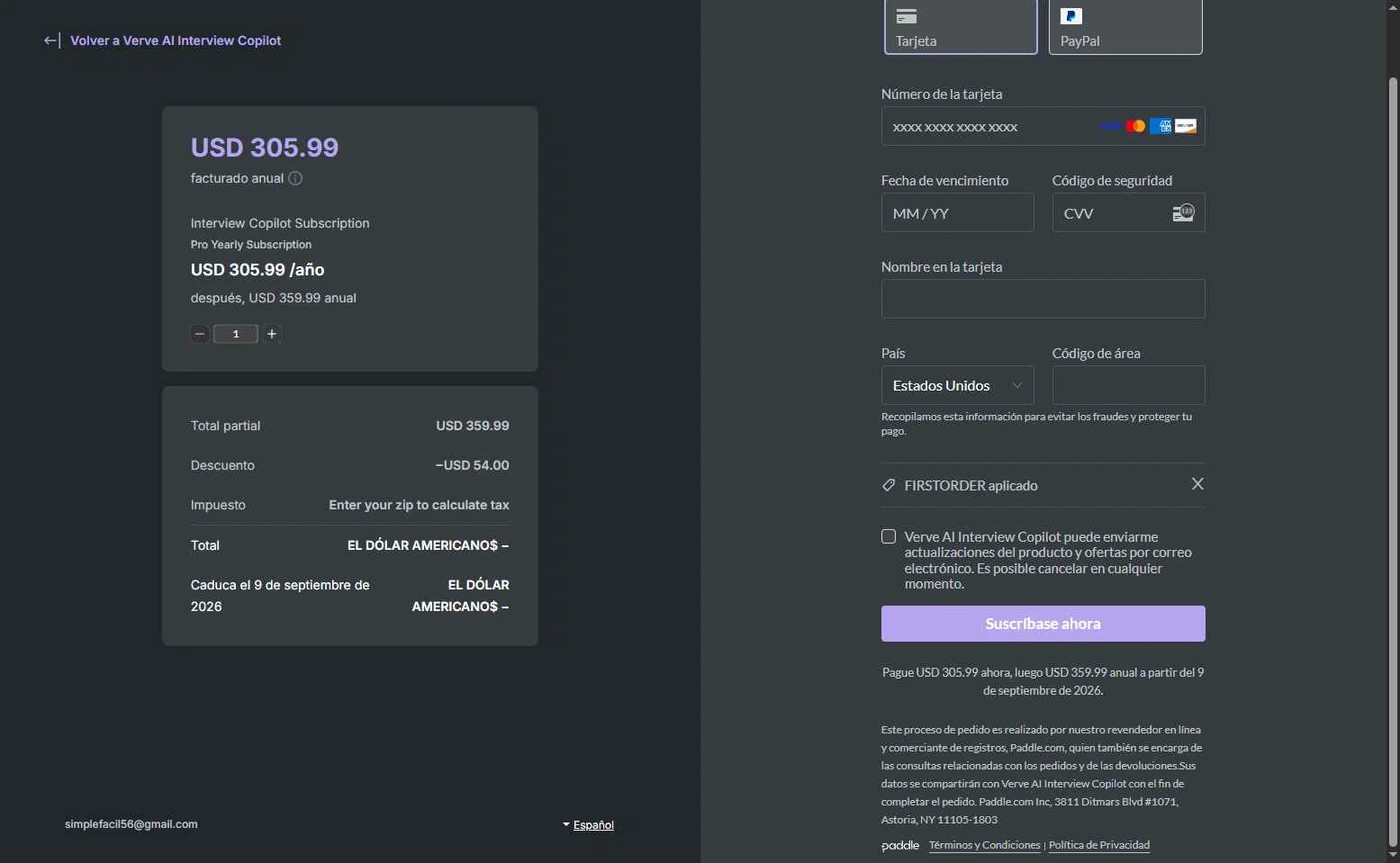The image size is (1400, 863).
Task: Click the CVV card hint icon
Action: (1183, 213)
